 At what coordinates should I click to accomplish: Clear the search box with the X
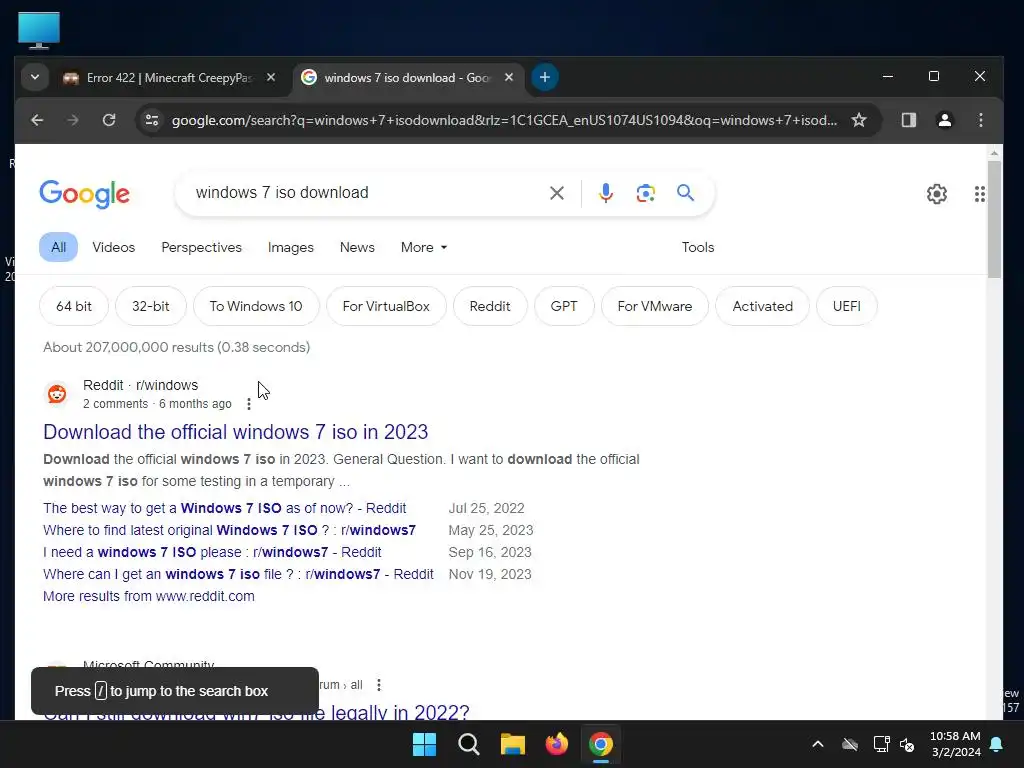click(x=556, y=193)
